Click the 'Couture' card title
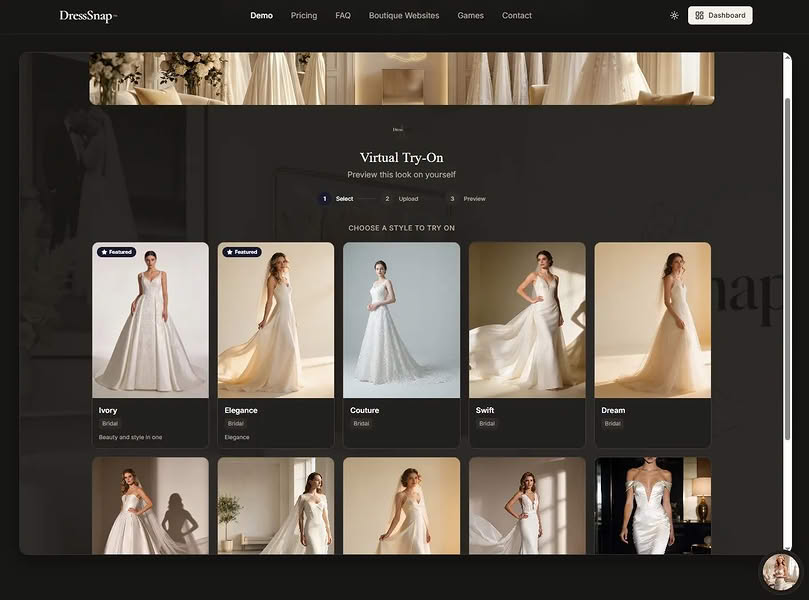 pos(365,410)
